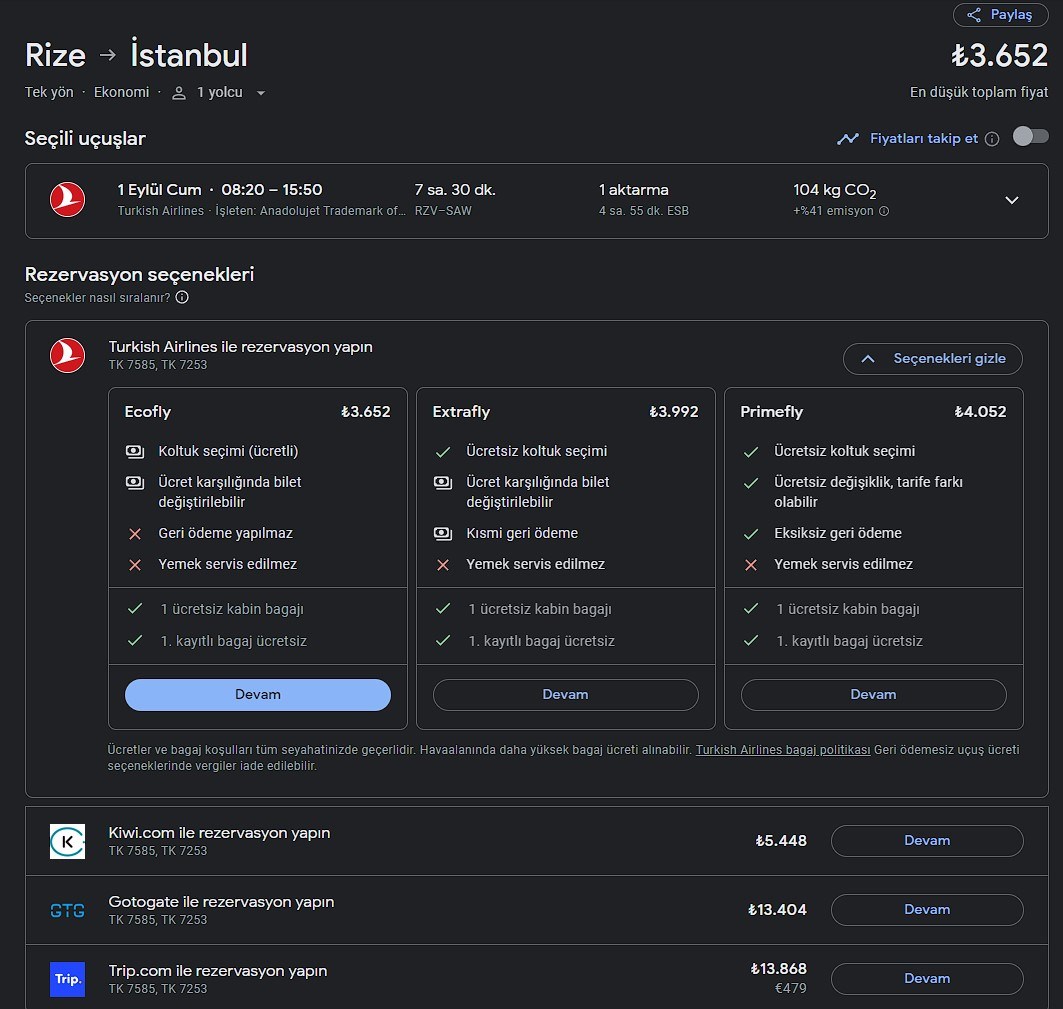Click Devam button for Trip.com booking
The image size is (1063, 1009).
tap(927, 979)
